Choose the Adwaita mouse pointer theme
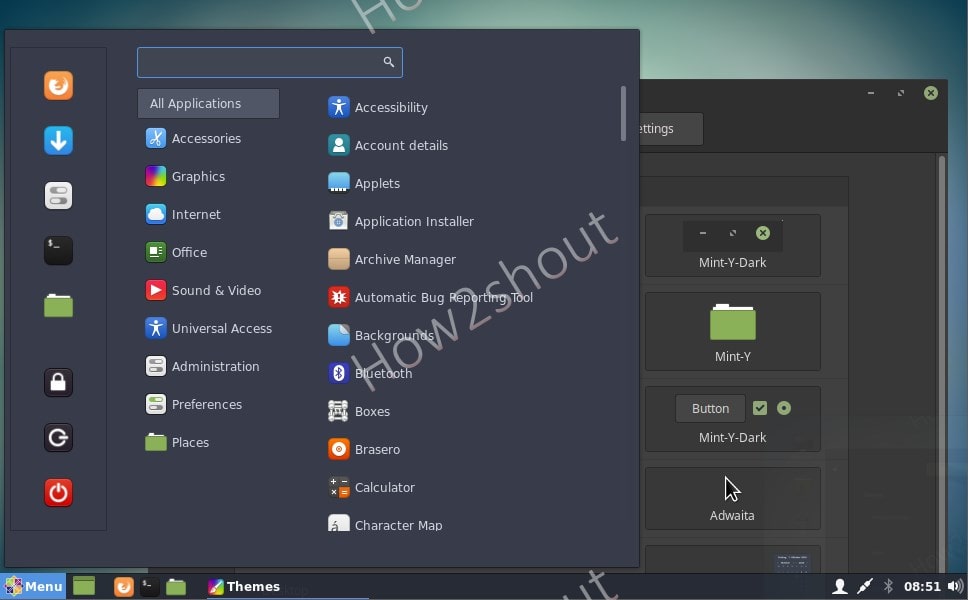 [733, 498]
